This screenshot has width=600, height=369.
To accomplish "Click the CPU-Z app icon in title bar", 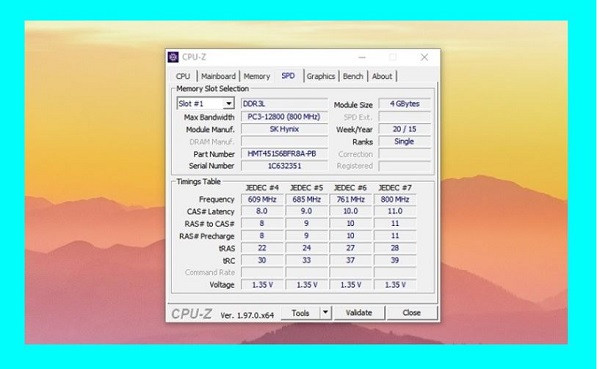I will [173, 57].
